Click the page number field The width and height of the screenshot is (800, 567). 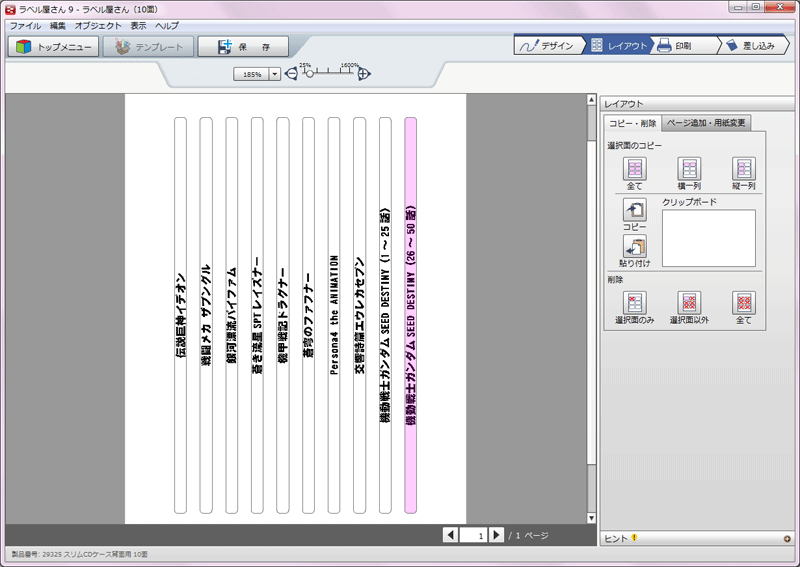(x=473, y=535)
